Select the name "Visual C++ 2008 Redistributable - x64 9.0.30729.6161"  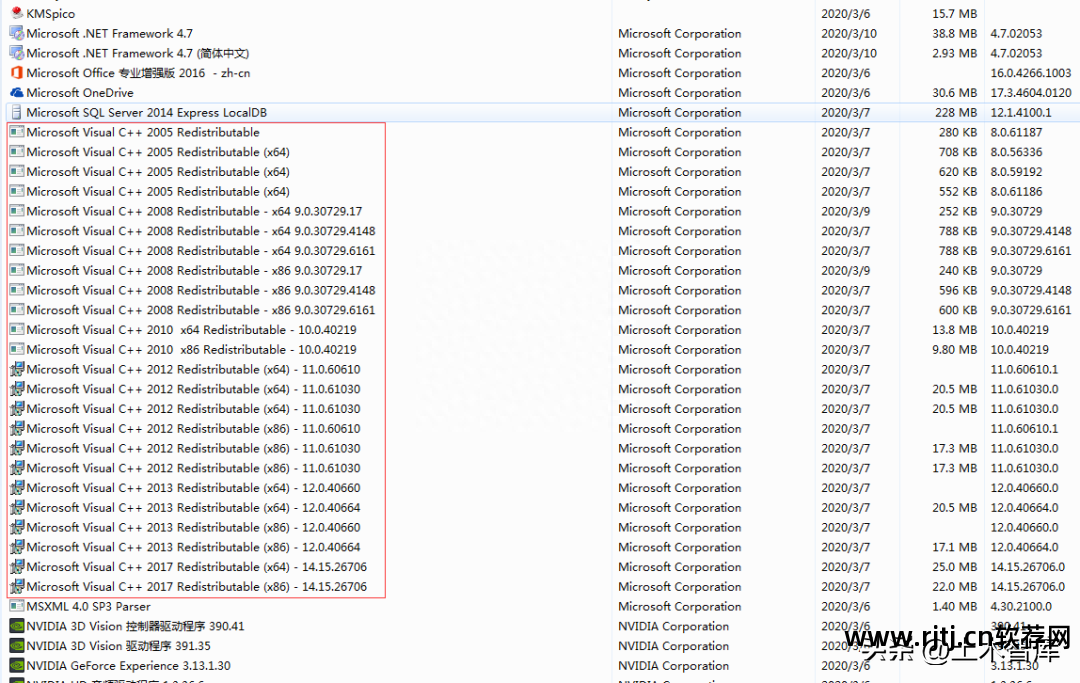(x=200, y=251)
